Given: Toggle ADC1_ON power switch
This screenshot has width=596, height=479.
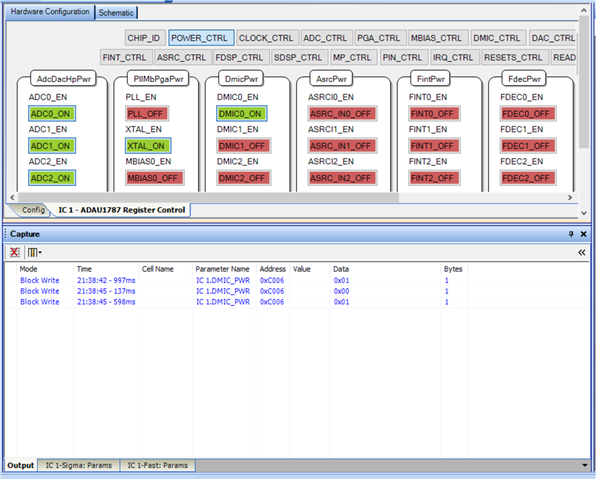Looking at the screenshot, I should point(52,146).
